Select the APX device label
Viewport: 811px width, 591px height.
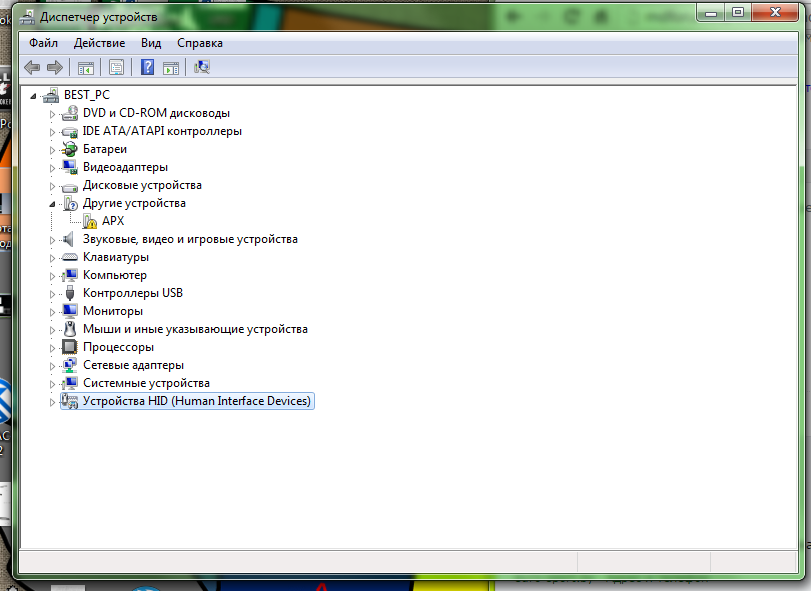(113, 221)
